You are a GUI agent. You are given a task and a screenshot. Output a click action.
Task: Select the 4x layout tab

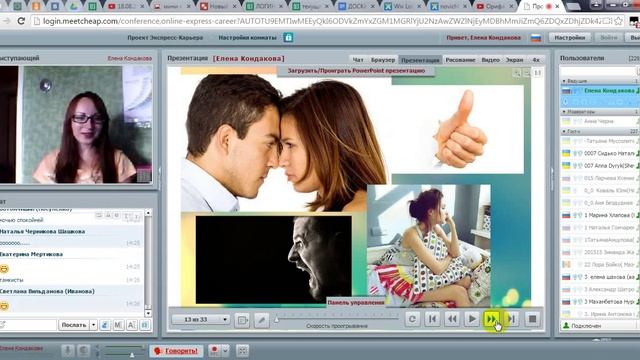[536, 60]
